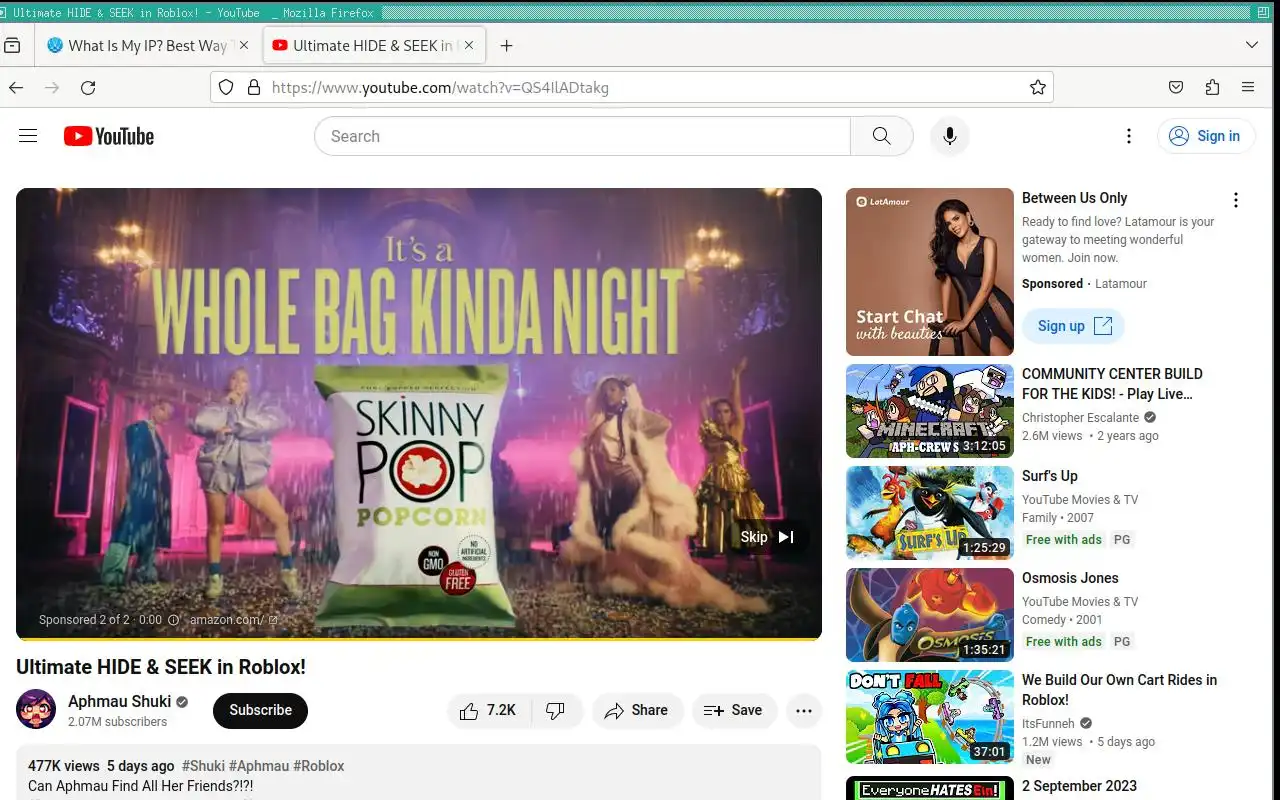The image size is (1280, 800).
Task: Click Free with ads badge for Surf's Up
Action: click(x=1064, y=540)
